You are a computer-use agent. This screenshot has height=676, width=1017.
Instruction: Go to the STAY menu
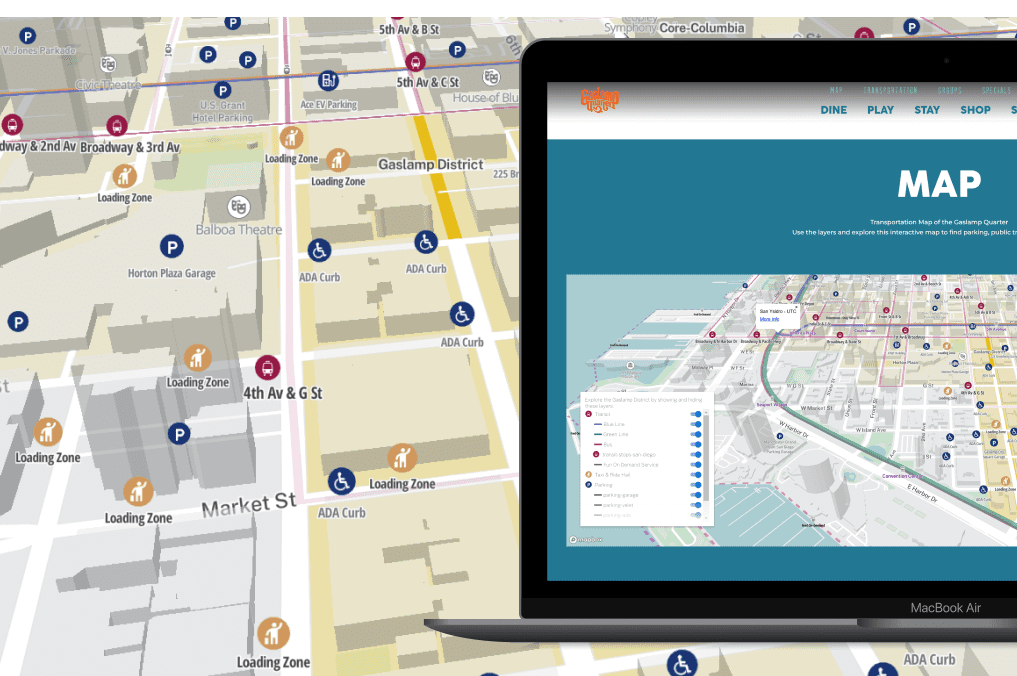(927, 110)
